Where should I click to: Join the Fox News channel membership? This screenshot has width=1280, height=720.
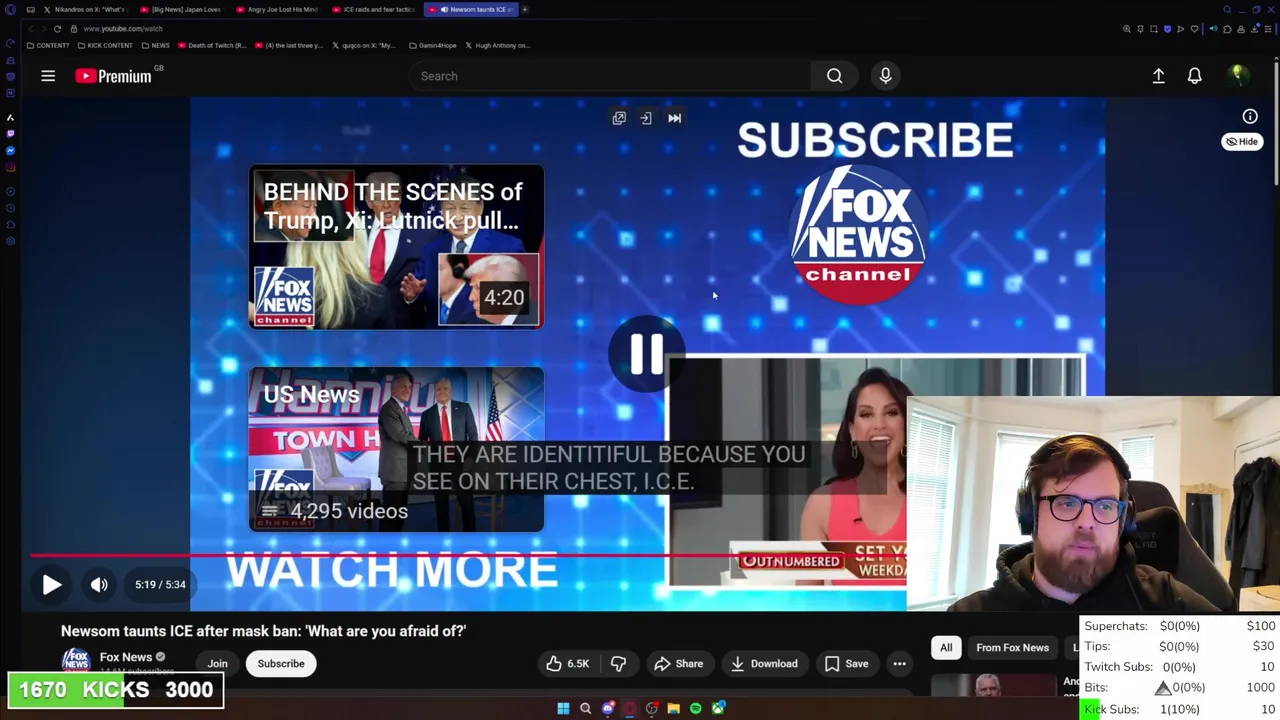[x=217, y=664]
